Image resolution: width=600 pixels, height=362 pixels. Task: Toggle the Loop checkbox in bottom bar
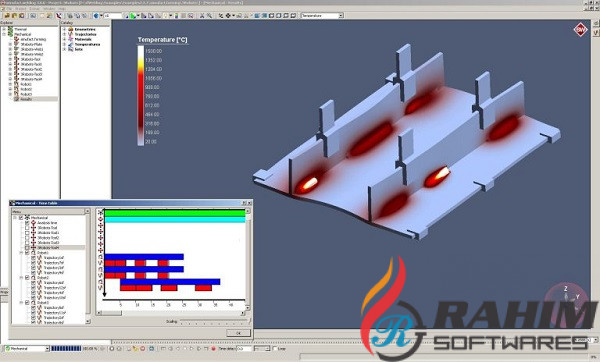tap(275, 349)
